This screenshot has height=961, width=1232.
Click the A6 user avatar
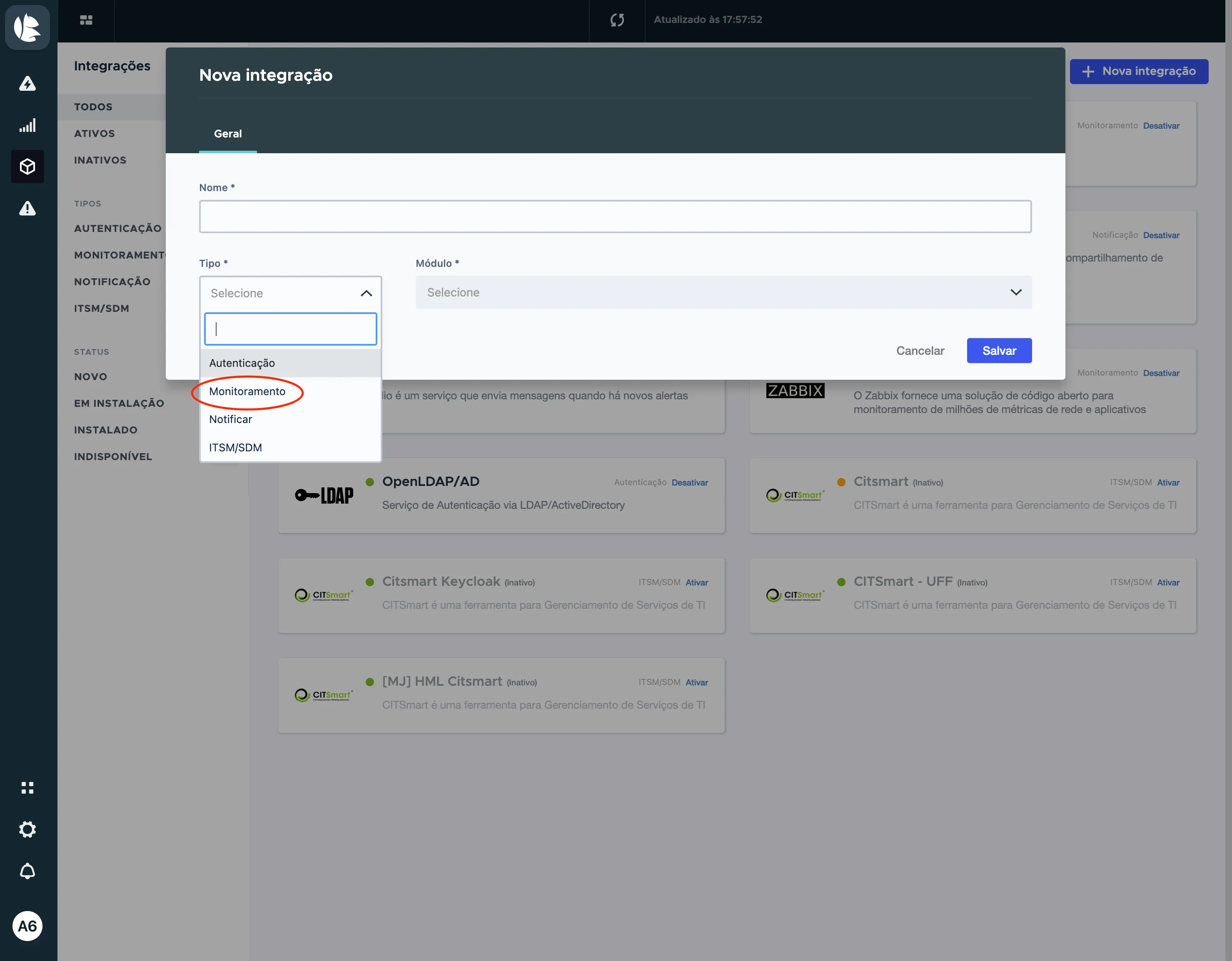27,926
